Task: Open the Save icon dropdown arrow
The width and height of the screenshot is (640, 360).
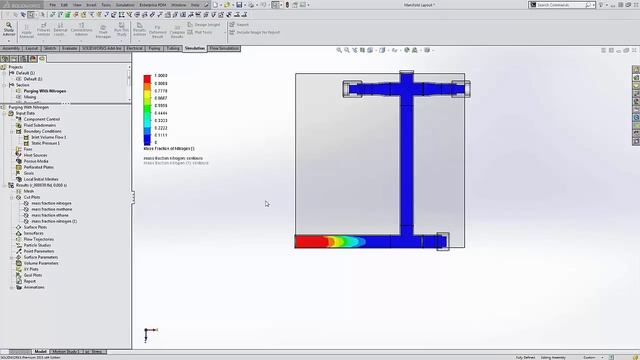Action: (x=244, y=5)
